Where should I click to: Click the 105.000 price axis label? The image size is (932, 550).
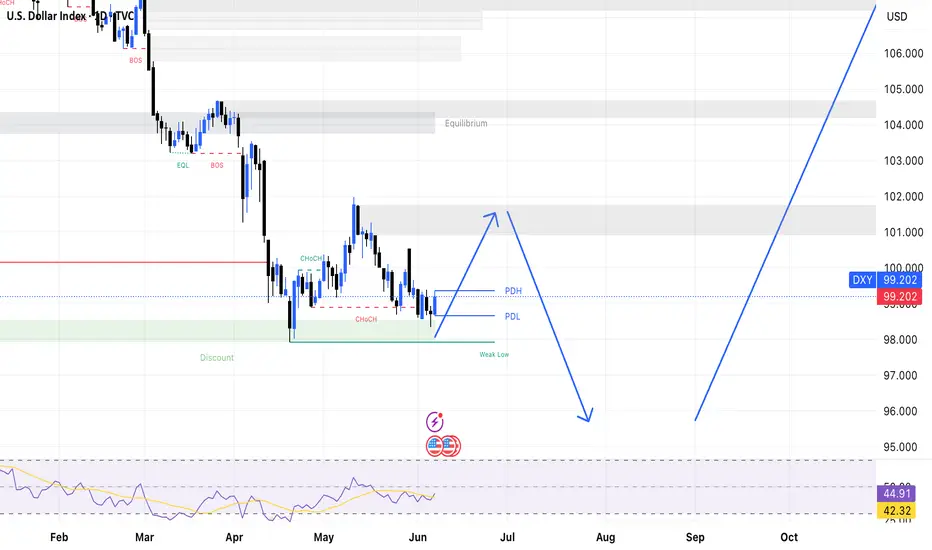pyautogui.click(x=903, y=89)
